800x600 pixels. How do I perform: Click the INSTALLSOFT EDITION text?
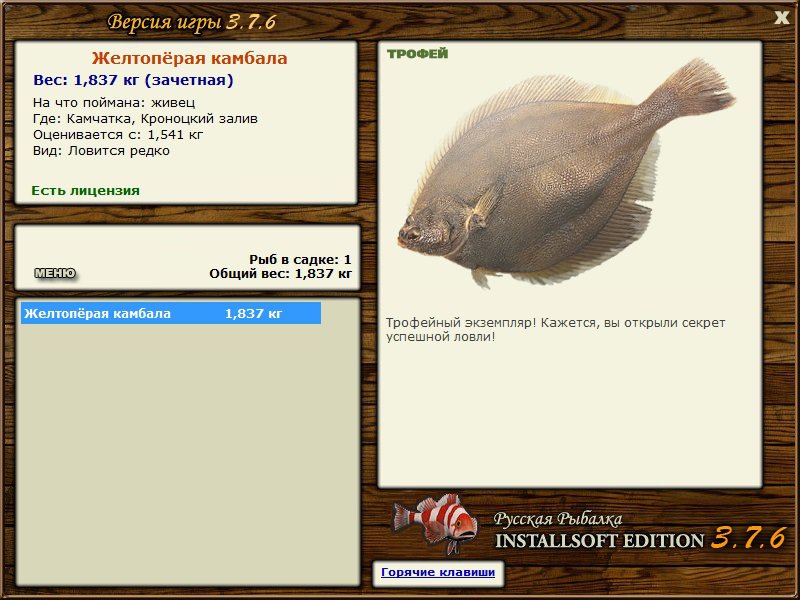pos(600,541)
